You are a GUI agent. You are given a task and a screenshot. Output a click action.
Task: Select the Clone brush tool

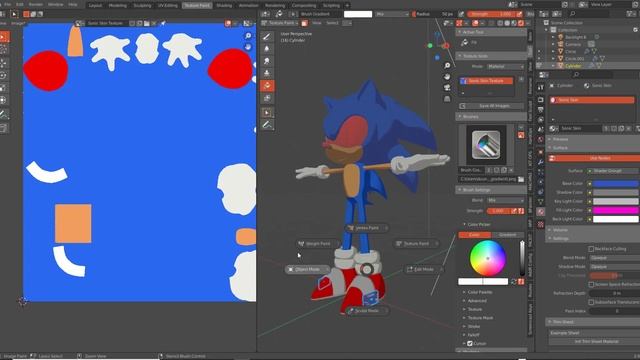click(x=267, y=73)
